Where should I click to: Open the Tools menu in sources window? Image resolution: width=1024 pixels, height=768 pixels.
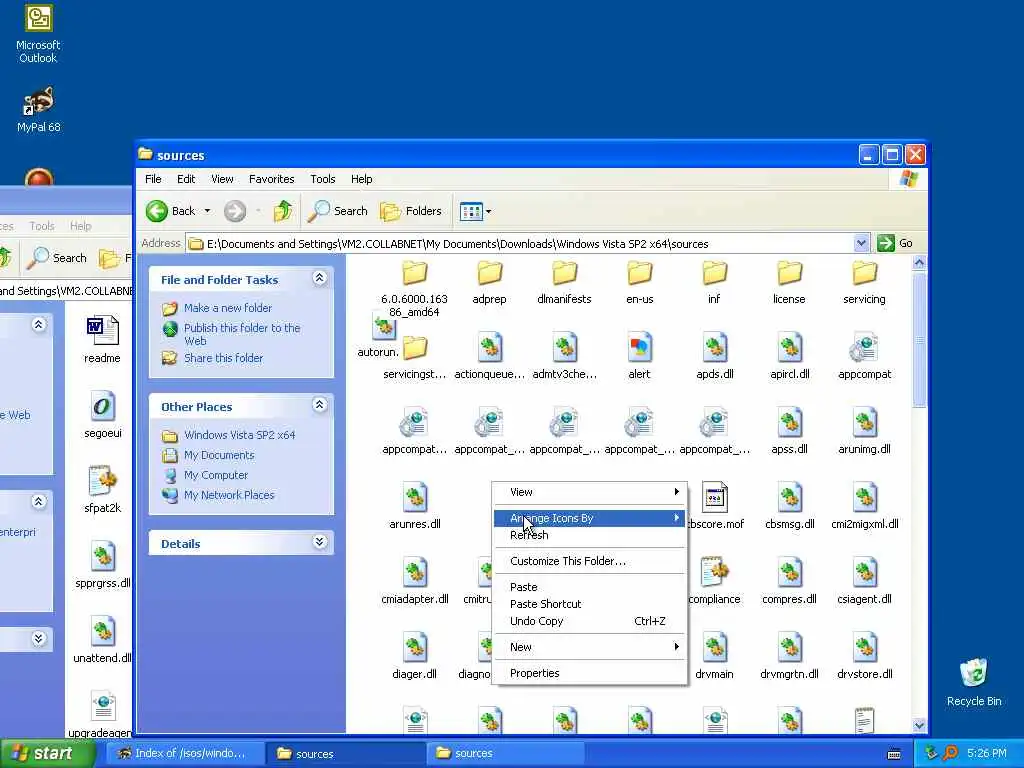tap(322, 179)
